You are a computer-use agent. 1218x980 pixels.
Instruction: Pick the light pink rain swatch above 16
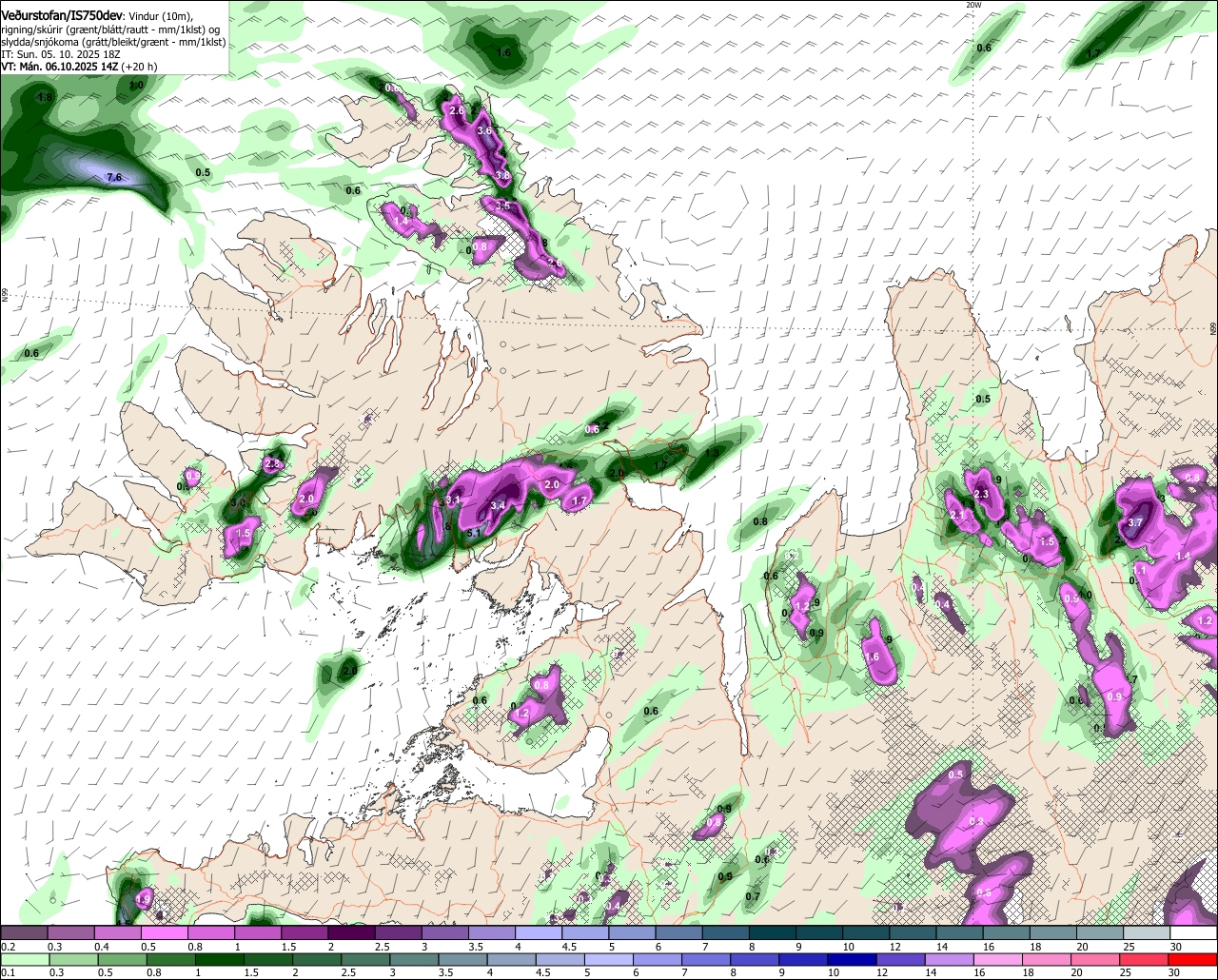pos(997,960)
